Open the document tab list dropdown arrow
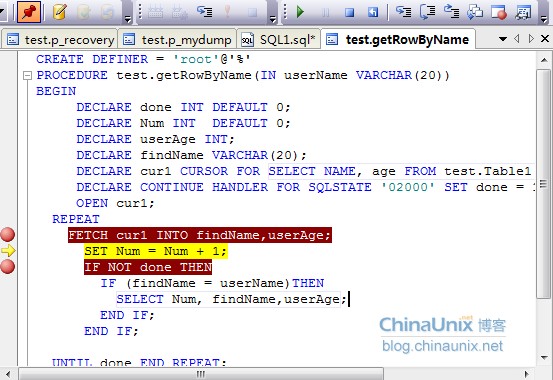The width and height of the screenshot is (553, 380). click(503, 39)
